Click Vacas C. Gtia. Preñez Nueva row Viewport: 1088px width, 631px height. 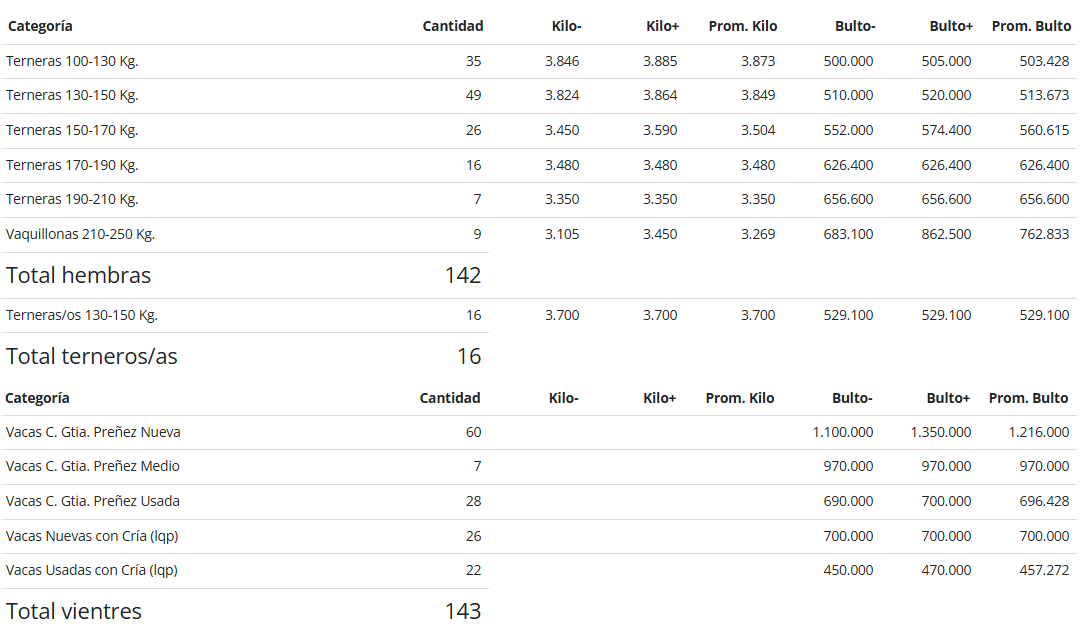[x=538, y=432]
